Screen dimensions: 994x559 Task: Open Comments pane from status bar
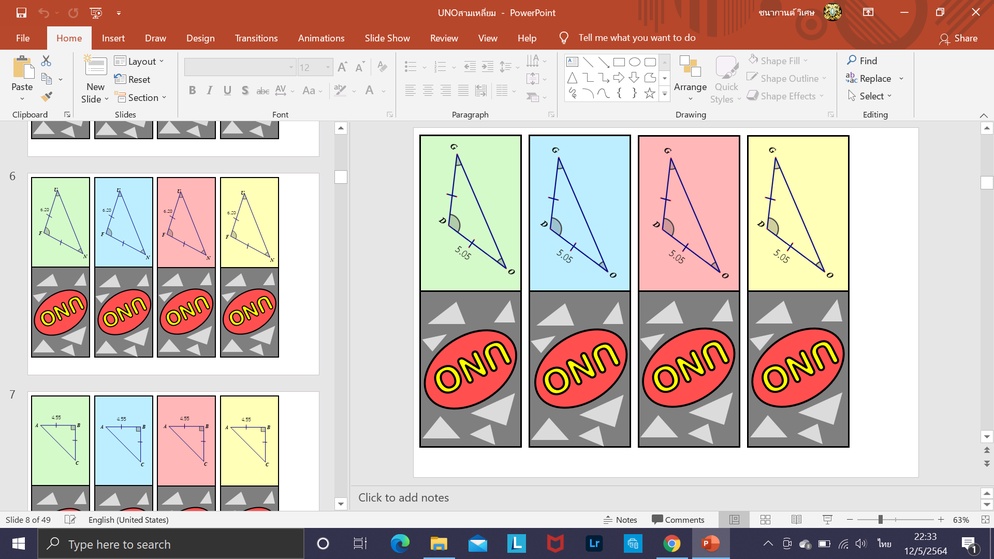point(678,520)
